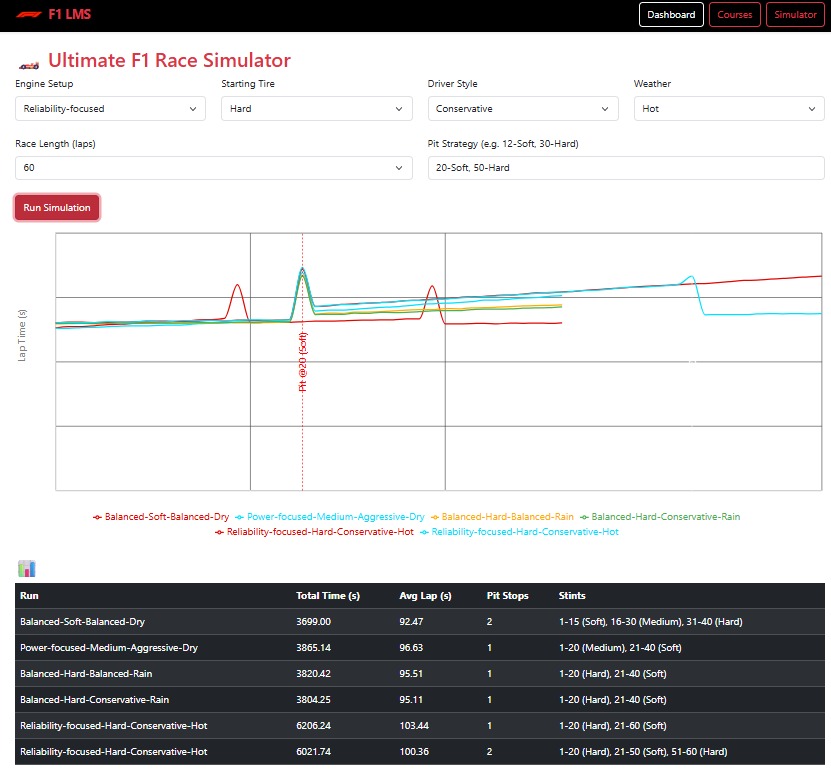Open the Engine Setup dropdown
This screenshot has height=769, width=831.
110,108
